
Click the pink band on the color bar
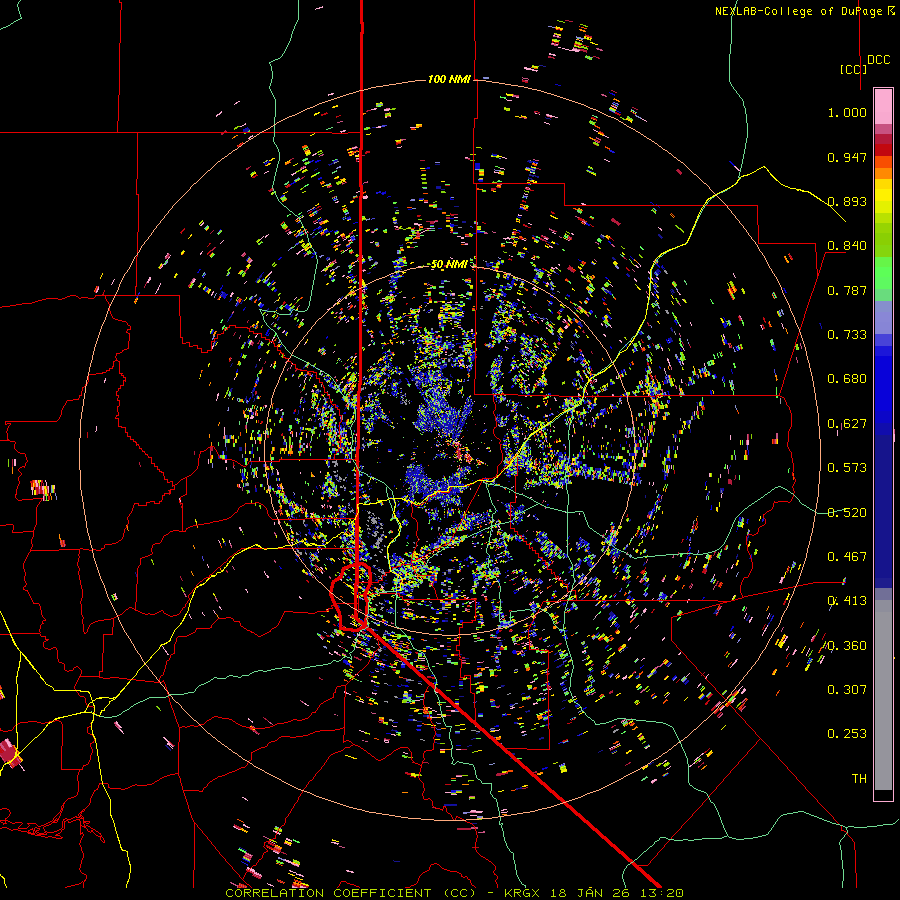coord(883,107)
